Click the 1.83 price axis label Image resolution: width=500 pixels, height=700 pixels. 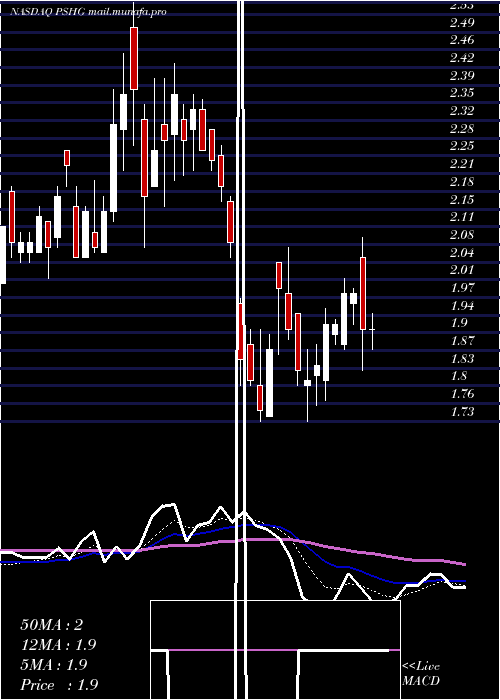[x=462, y=358]
